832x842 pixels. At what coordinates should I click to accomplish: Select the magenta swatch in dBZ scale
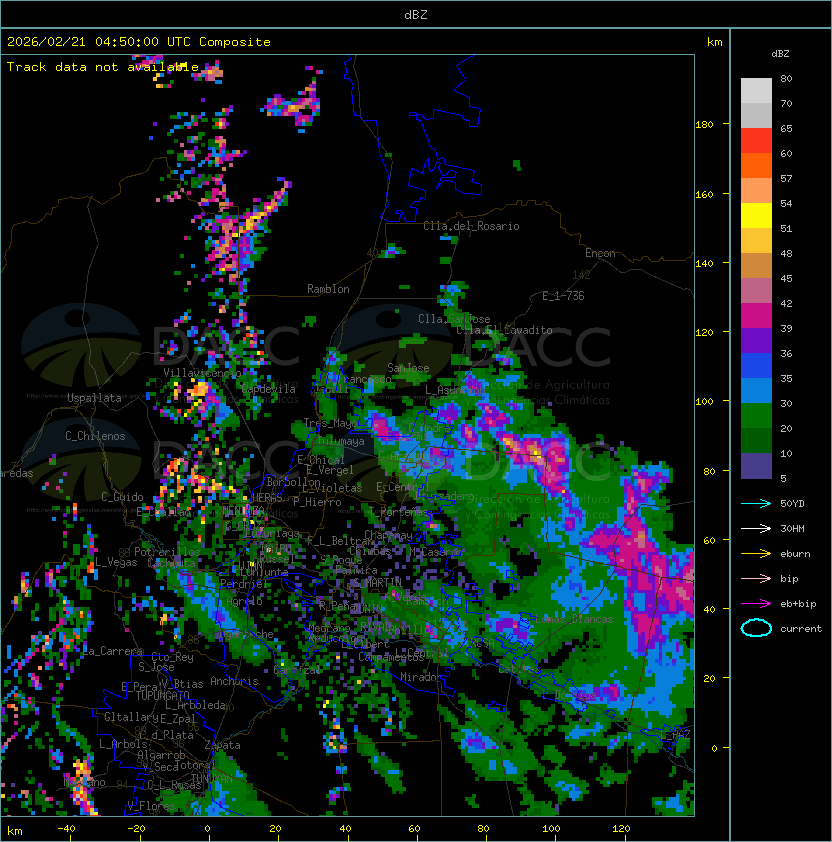pos(756,315)
